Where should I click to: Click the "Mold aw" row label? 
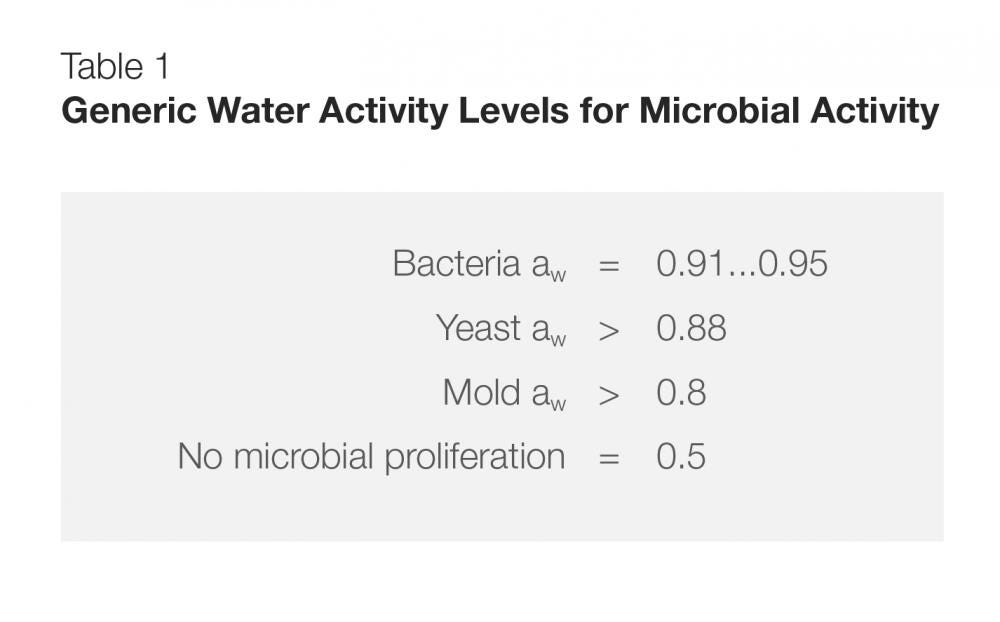point(504,393)
